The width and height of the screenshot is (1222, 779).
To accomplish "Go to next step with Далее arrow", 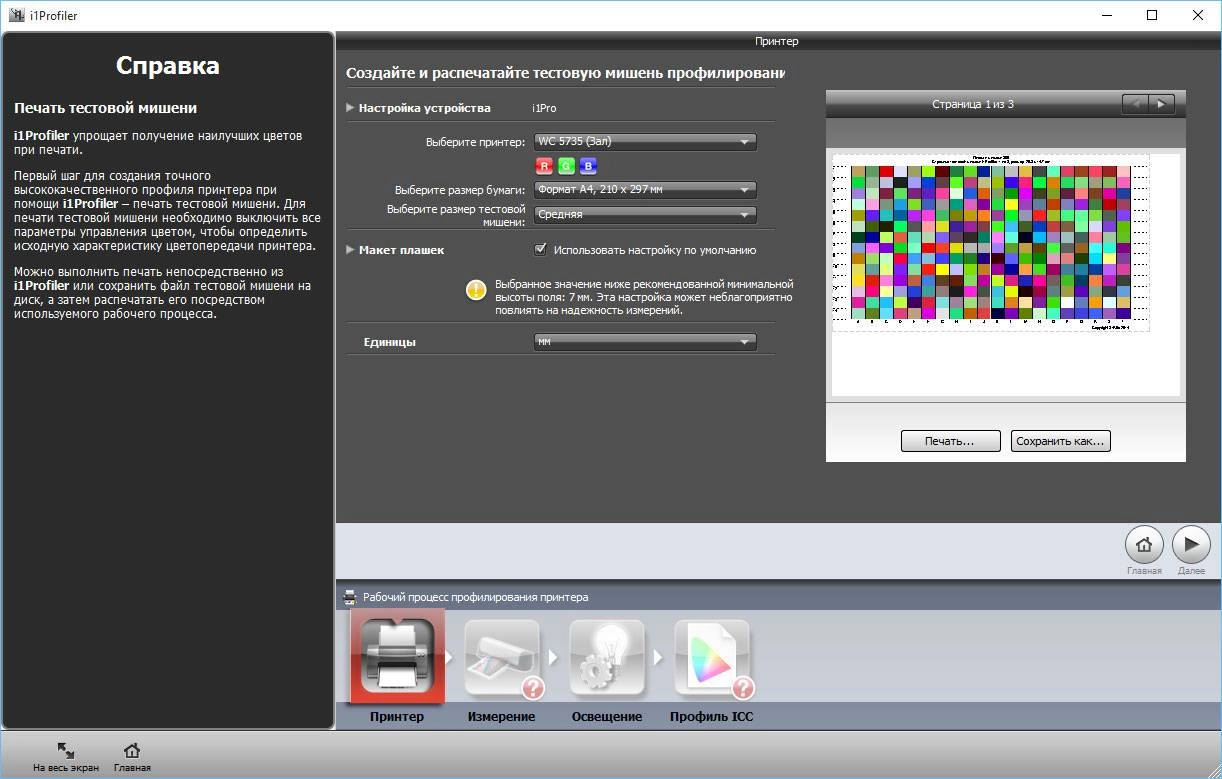I will click(x=1191, y=545).
